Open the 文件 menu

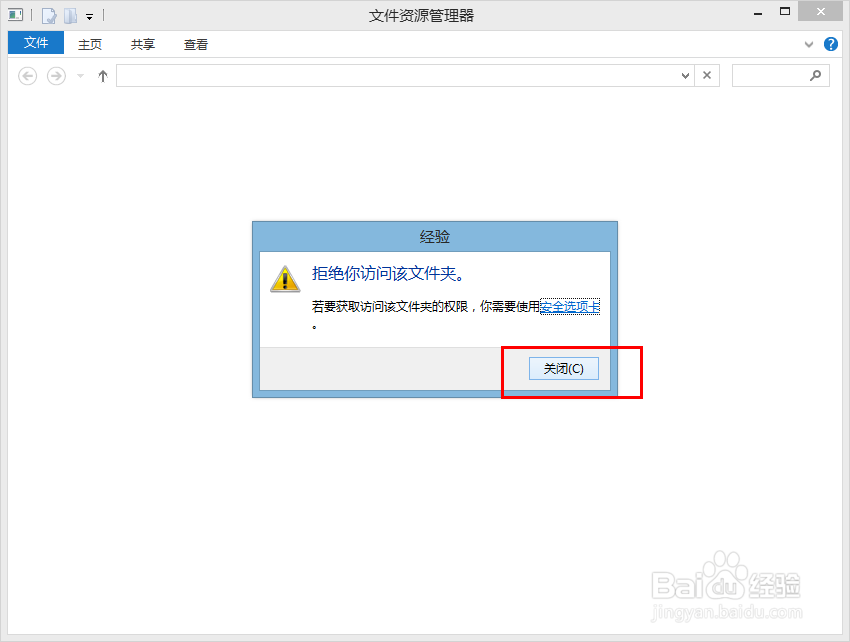35,43
